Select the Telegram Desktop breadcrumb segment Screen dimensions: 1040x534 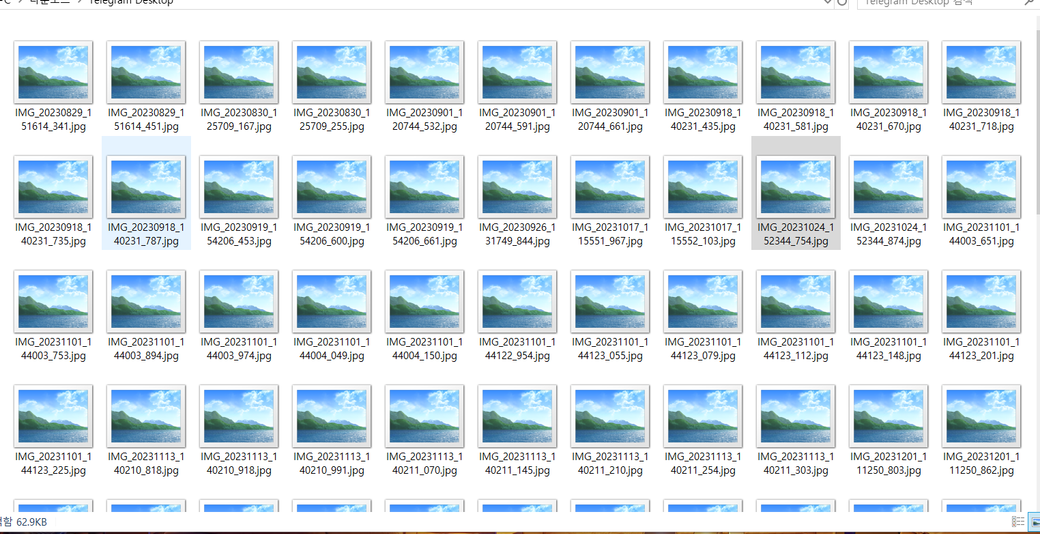coord(131,3)
